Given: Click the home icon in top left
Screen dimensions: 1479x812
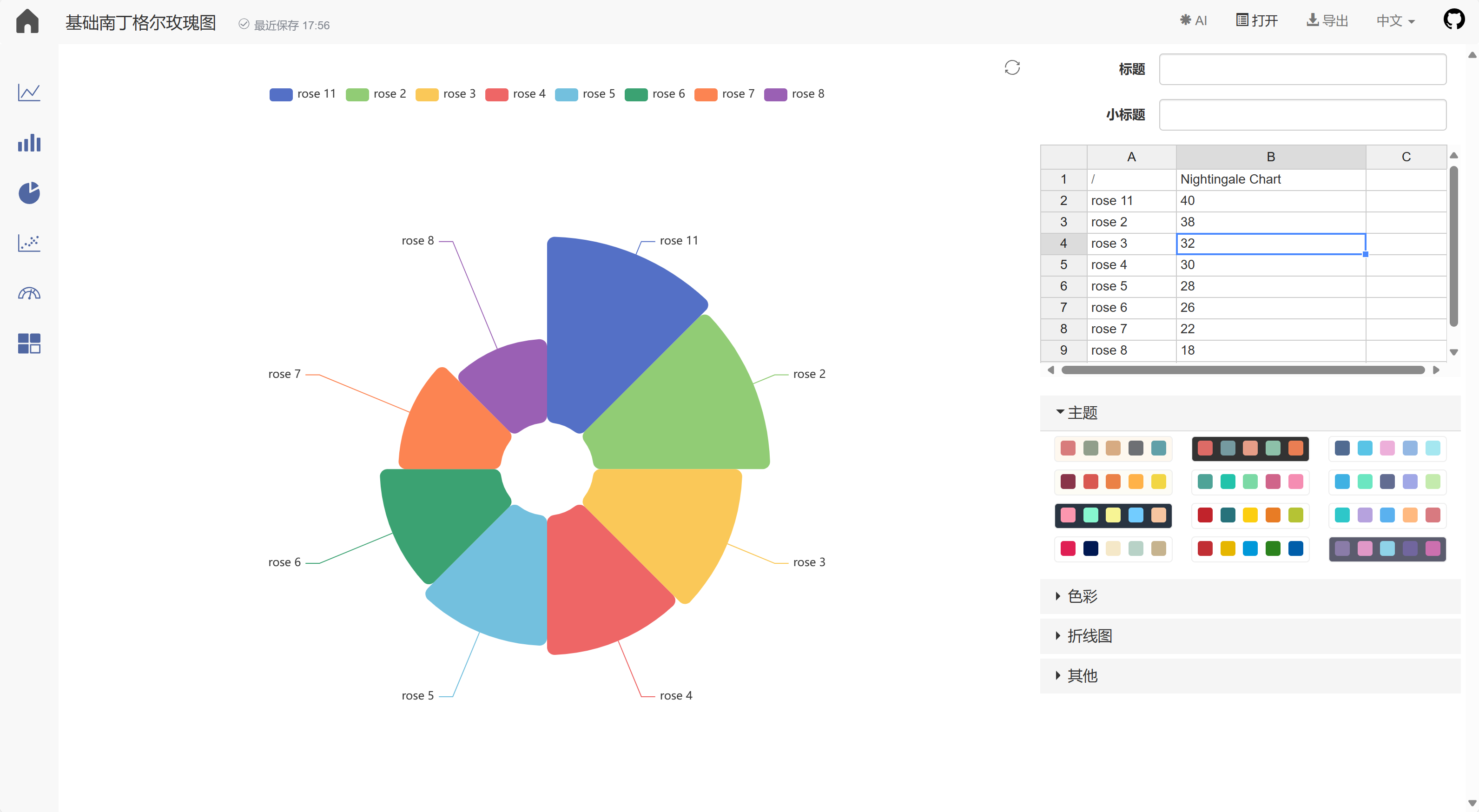Looking at the screenshot, I should pyautogui.click(x=27, y=20).
